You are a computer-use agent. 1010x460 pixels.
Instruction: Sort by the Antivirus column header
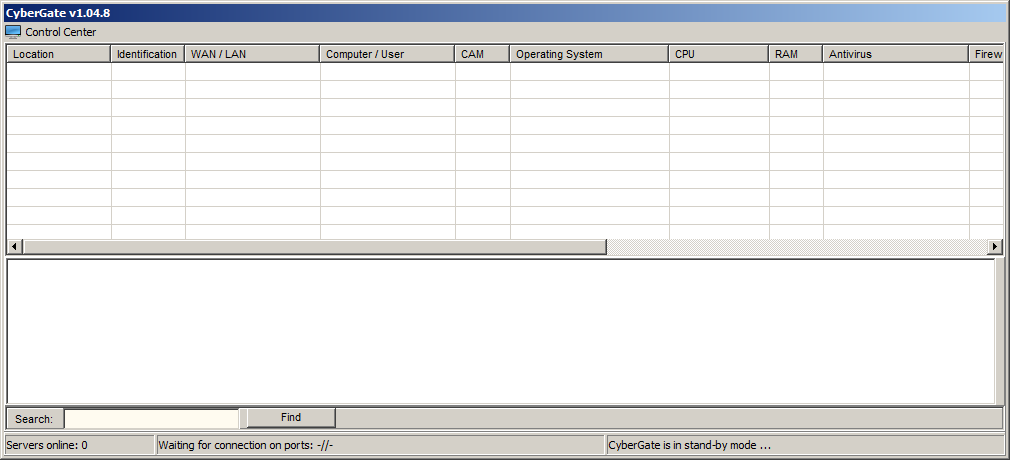[x=895, y=54]
